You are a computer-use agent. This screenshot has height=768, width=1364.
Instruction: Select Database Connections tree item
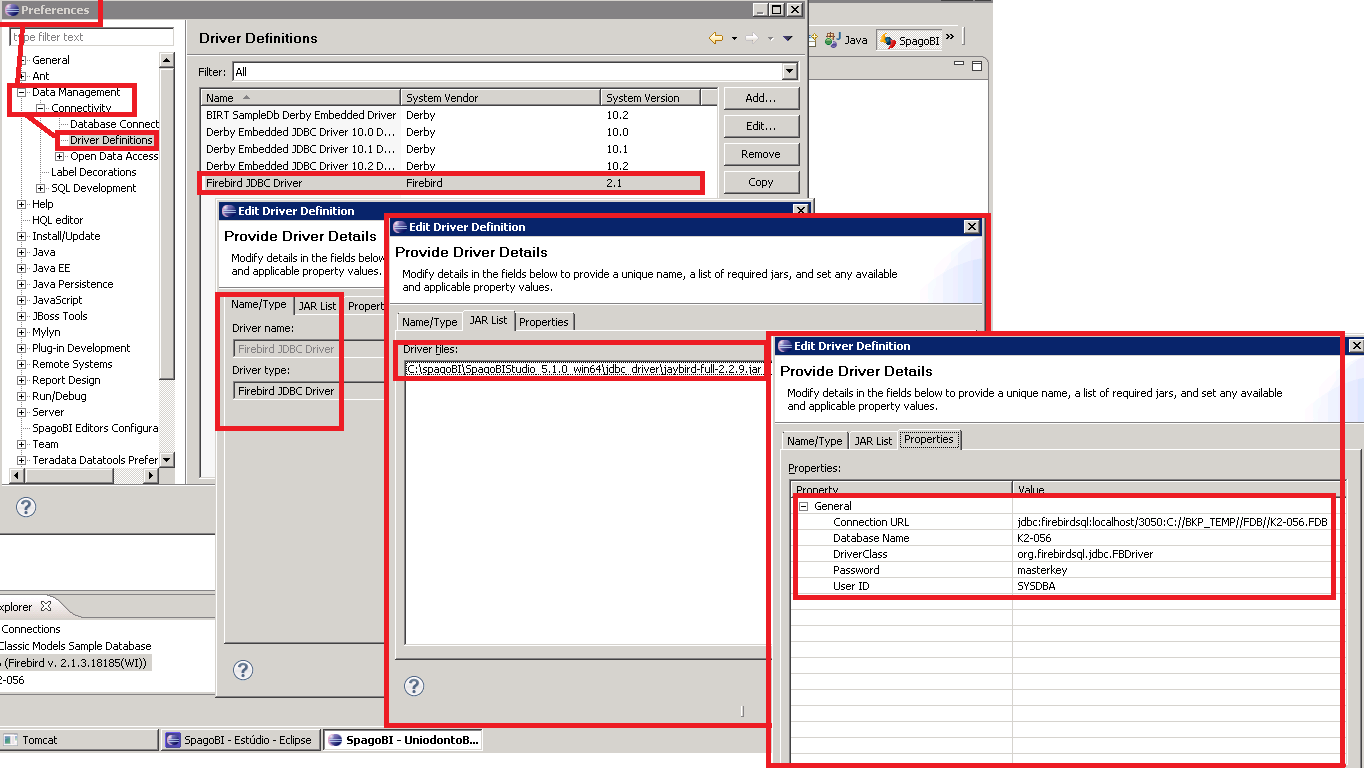114,124
